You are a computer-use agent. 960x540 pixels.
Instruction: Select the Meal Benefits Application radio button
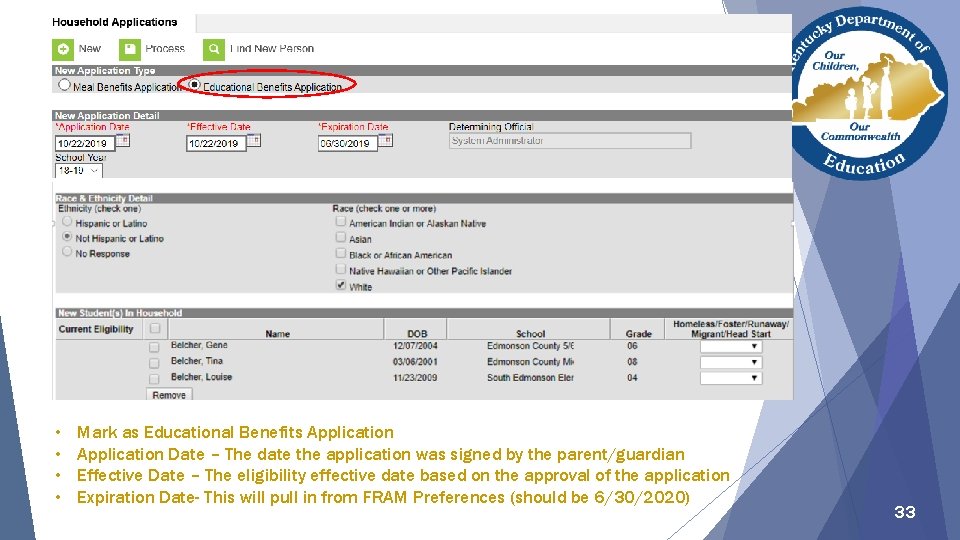coord(64,85)
